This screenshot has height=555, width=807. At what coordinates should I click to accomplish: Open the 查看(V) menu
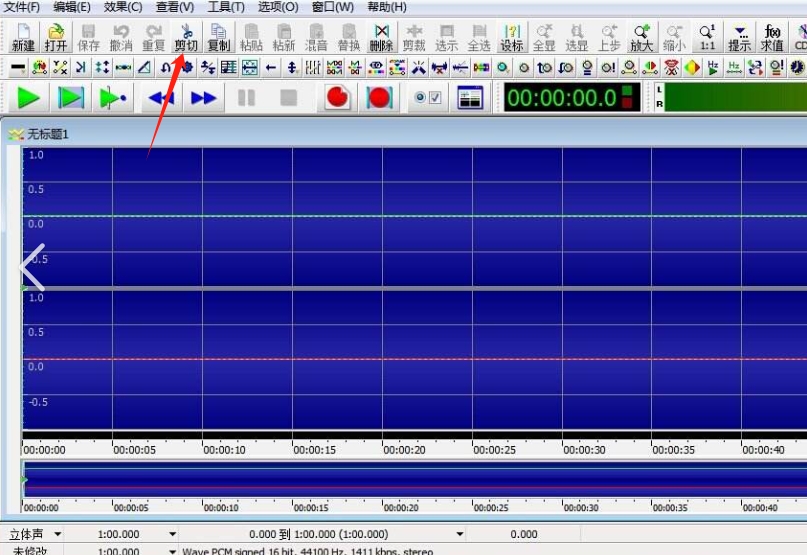[x=175, y=7]
